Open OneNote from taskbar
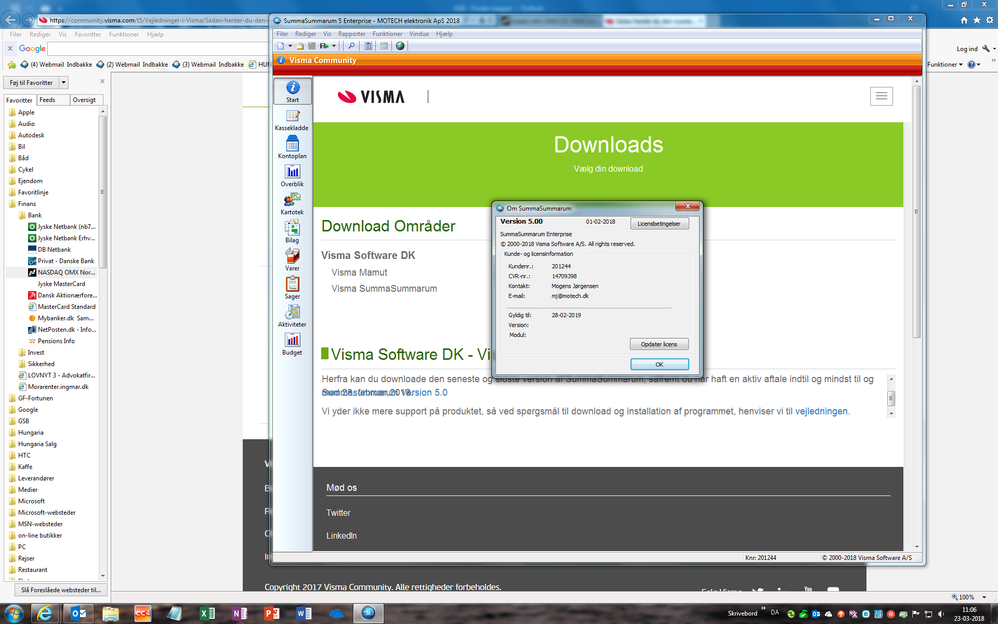The image size is (998, 624). tap(239, 614)
